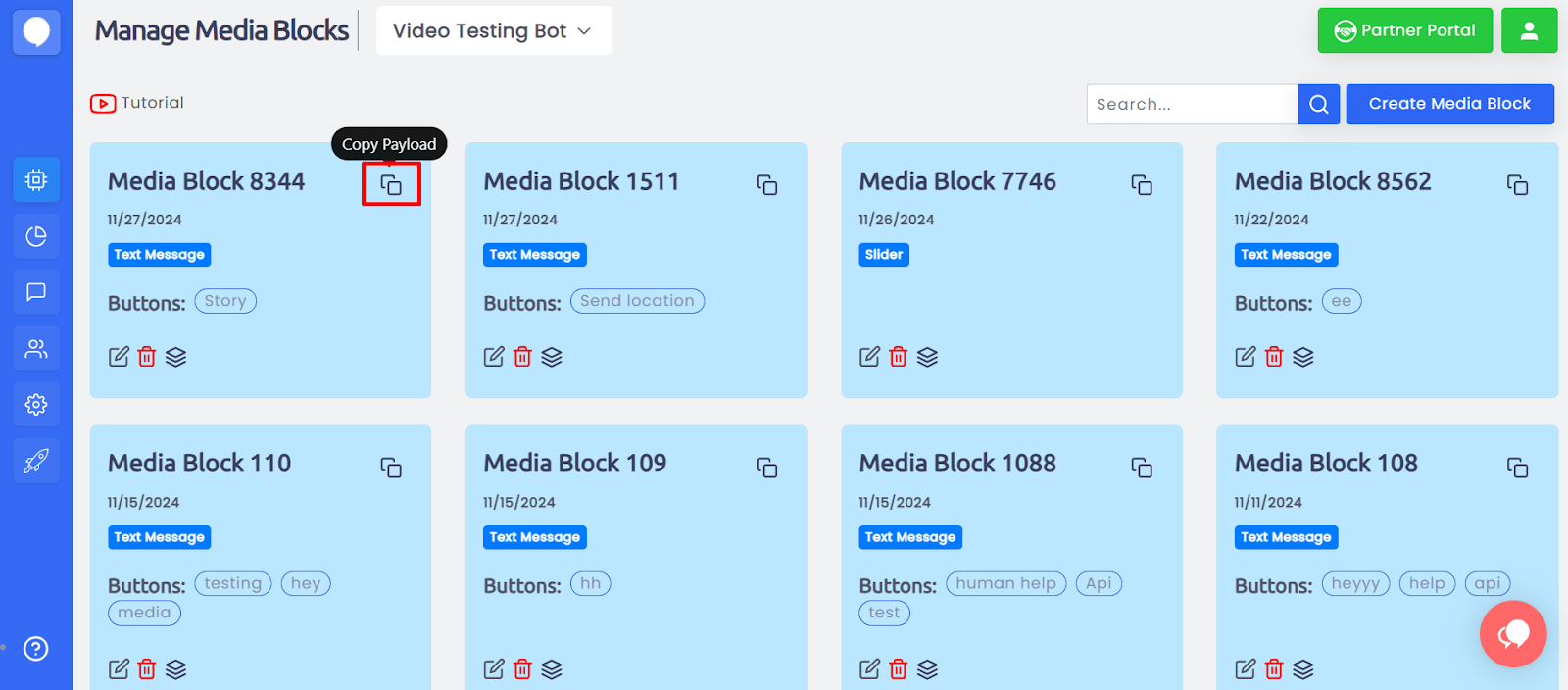The height and width of the screenshot is (690, 1568).
Task: Click the hh button tag
Action: pos(590,583)
